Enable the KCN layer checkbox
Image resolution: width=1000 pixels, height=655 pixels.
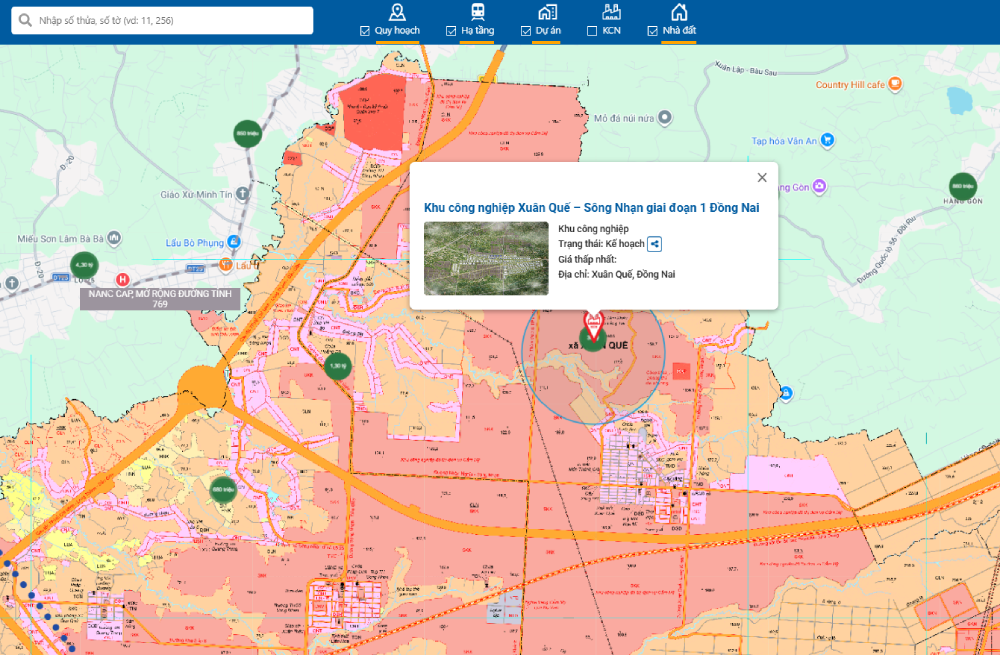click(x=592, y=32)
